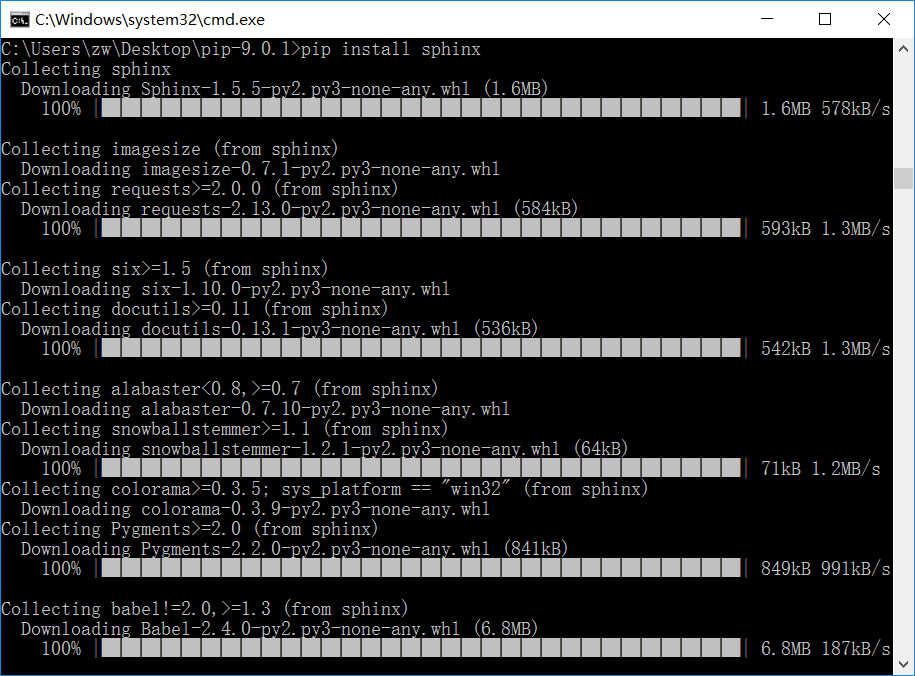915x676 pixels.
Task: Click 'Collecting babel!=2.0,>=1.3' line
Action: pos(205,608)
